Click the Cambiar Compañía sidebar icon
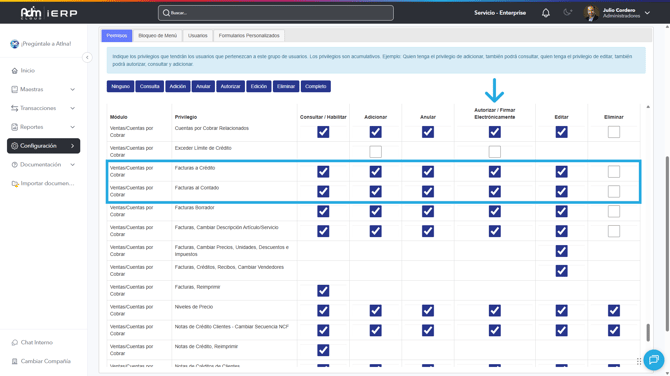This screenshot has width=670, height=376. 15,361
